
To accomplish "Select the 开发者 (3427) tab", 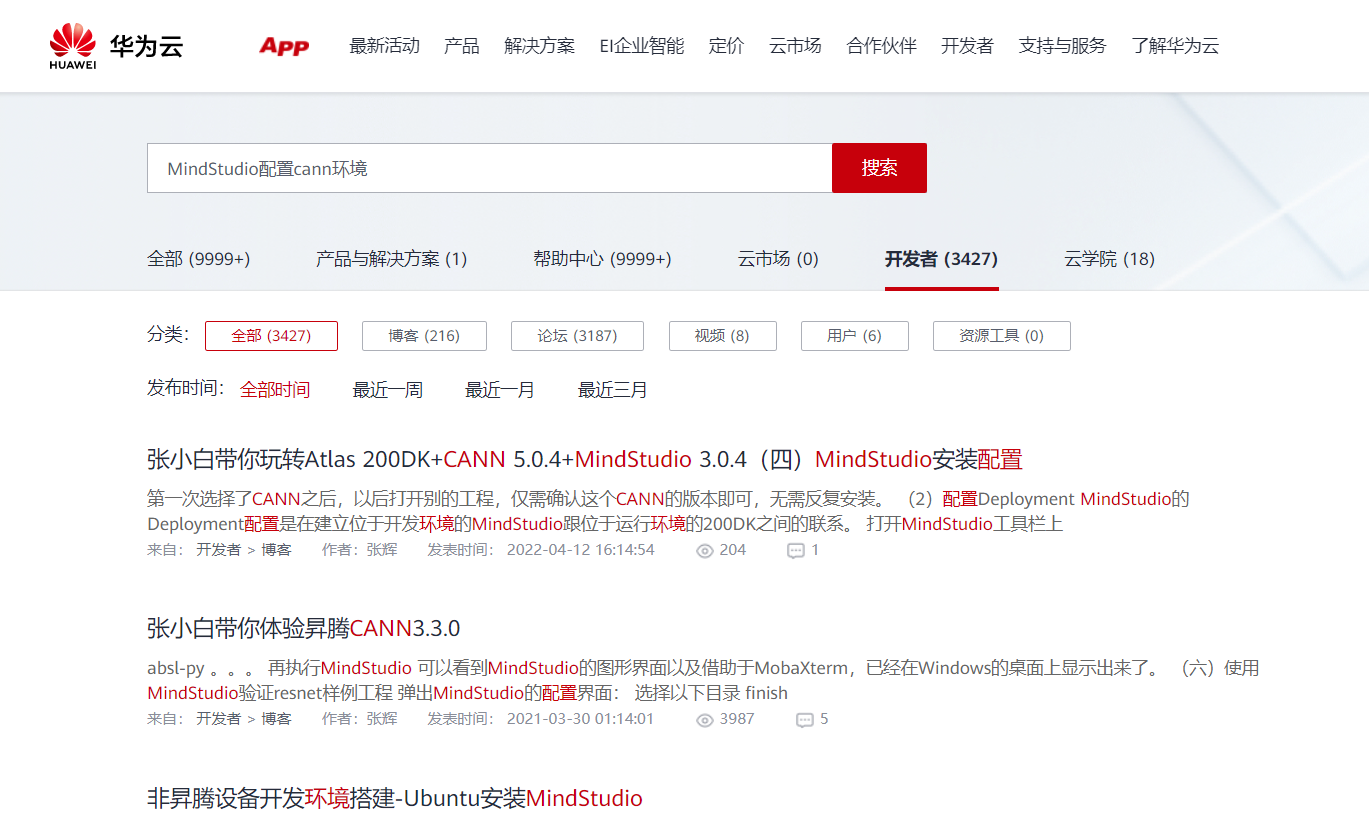I will (x=941, y=259).
